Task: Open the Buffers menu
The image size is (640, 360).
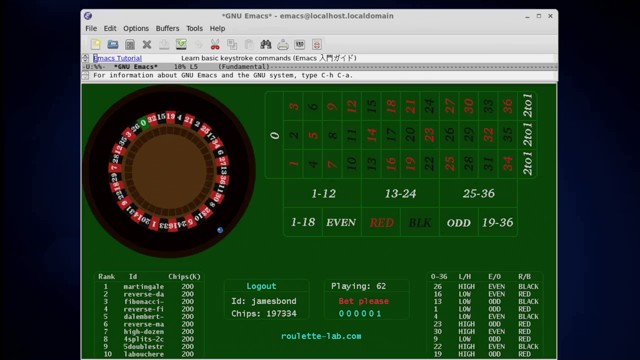Action: click(x=167, y=28)
